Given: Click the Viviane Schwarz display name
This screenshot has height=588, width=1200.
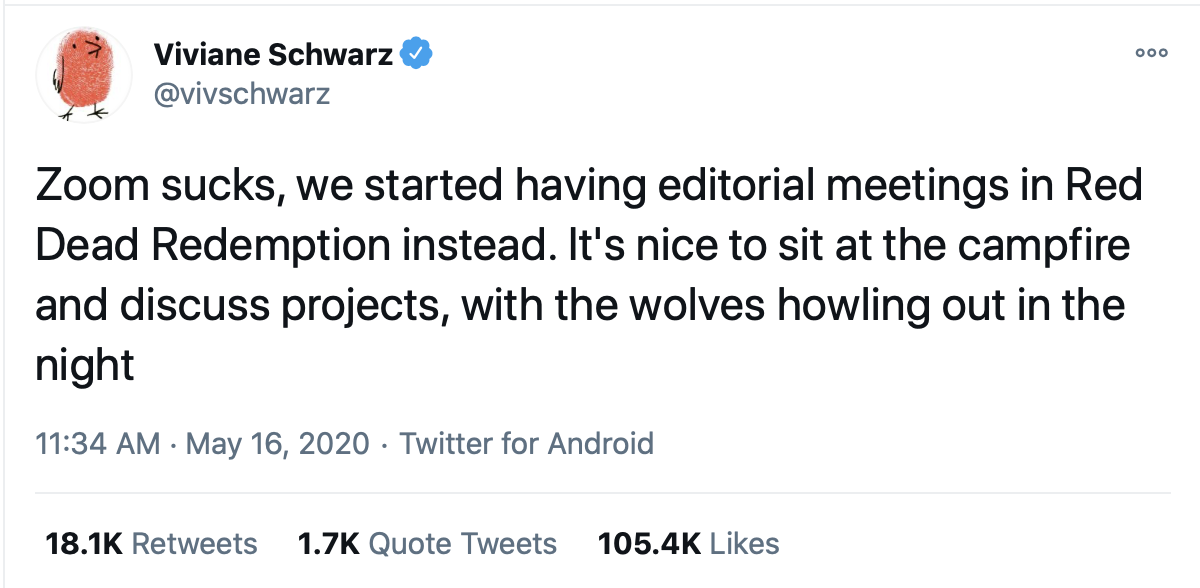Looking at the screenshot, I should click(x=273, y=55).
